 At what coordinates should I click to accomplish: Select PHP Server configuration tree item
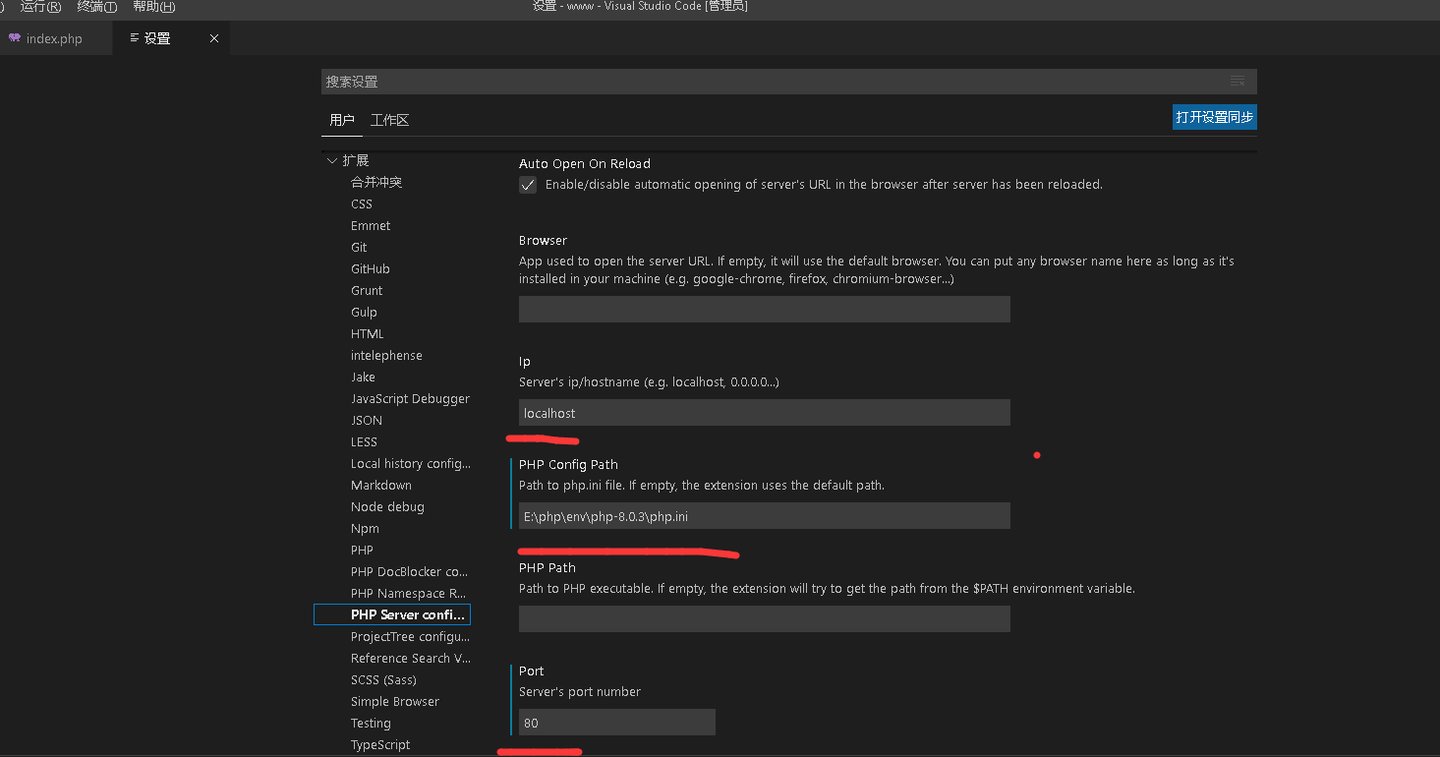click(x=407, y=615)
